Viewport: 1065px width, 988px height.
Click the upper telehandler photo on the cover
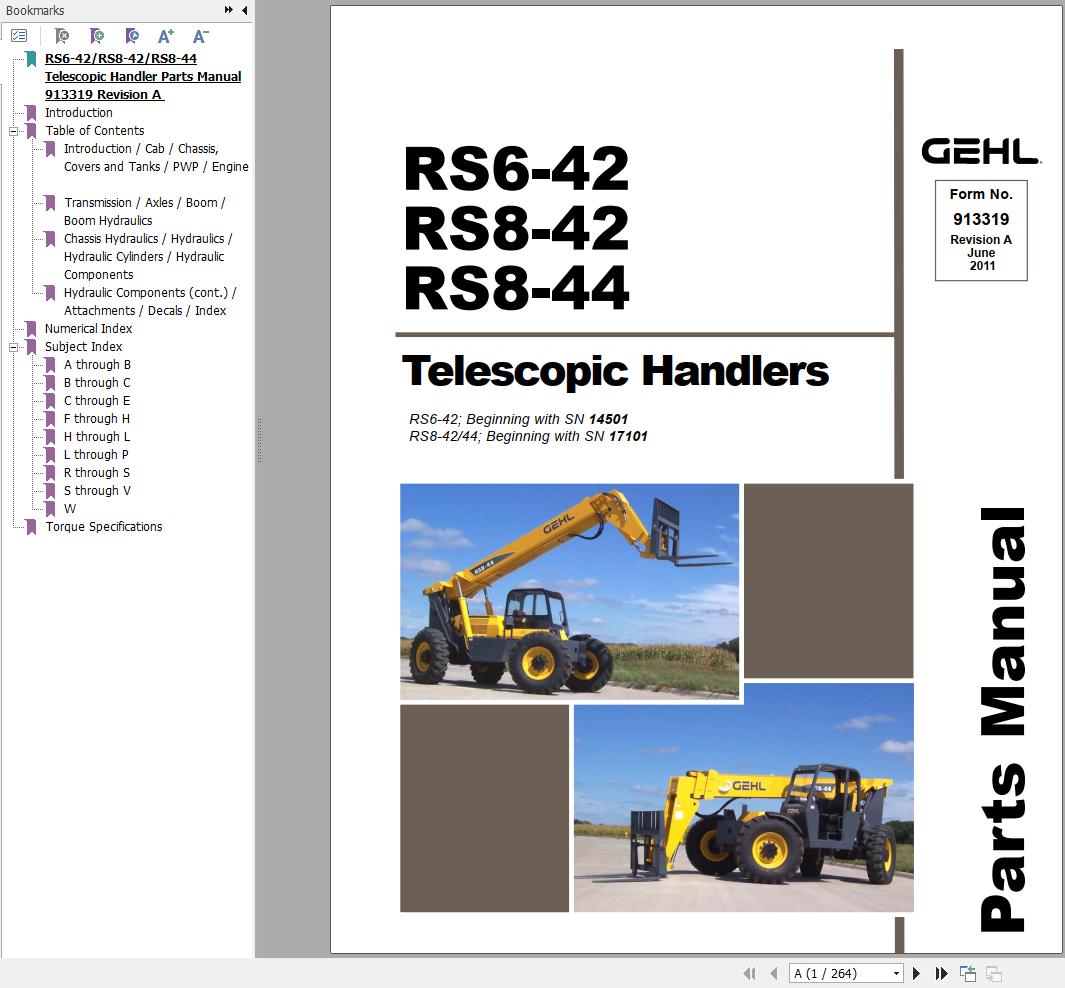coord(569,591)
